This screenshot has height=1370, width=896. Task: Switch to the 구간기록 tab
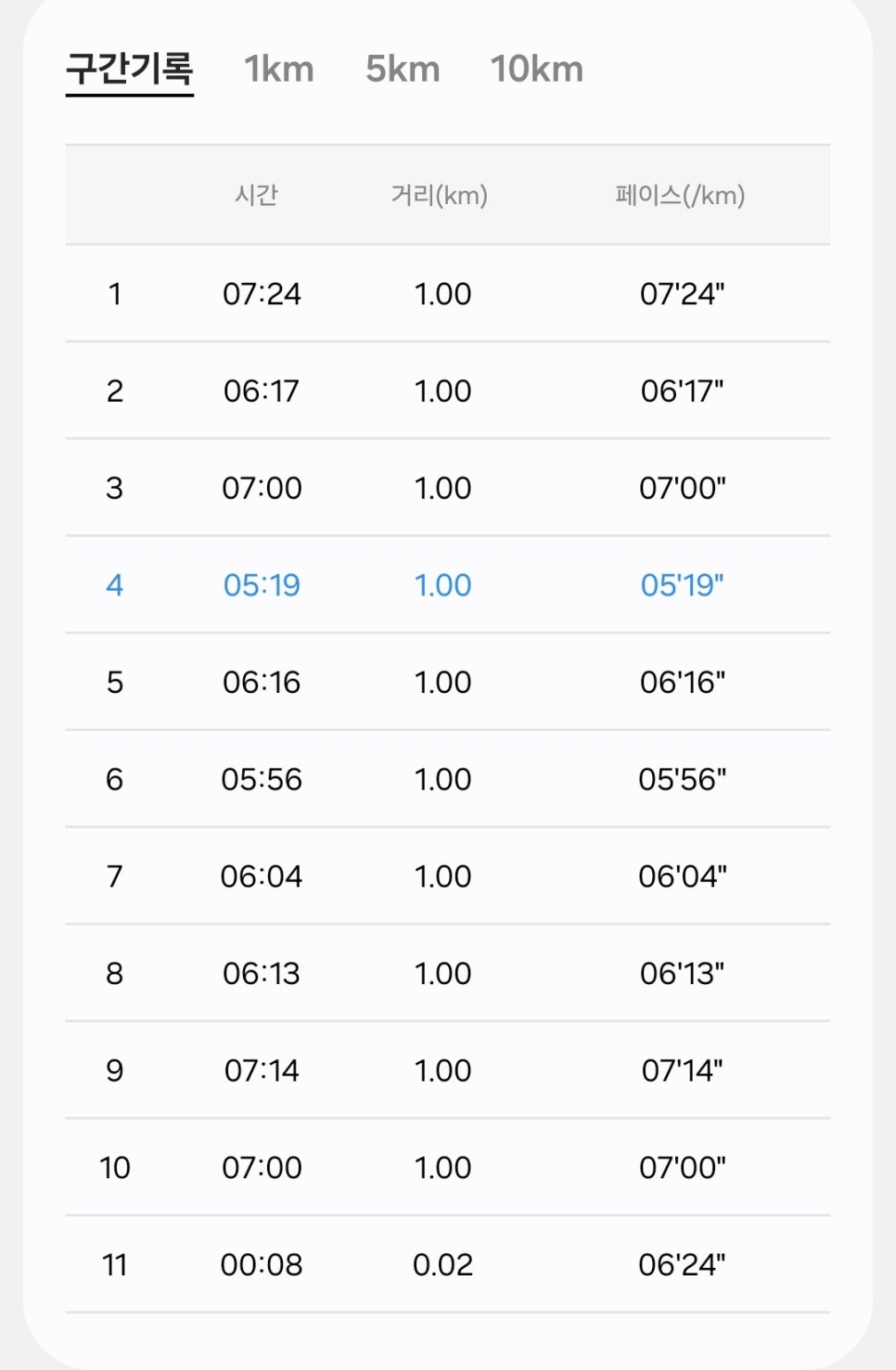coord(130,70)
